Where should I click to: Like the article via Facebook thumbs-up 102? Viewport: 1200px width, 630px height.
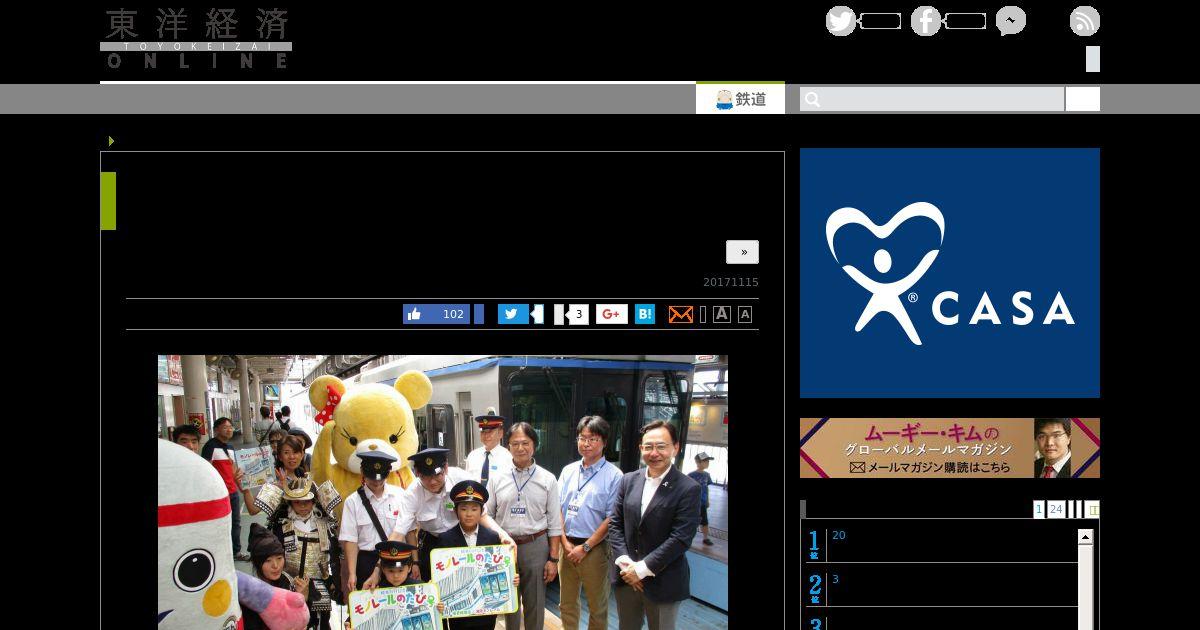click(438, 314)
